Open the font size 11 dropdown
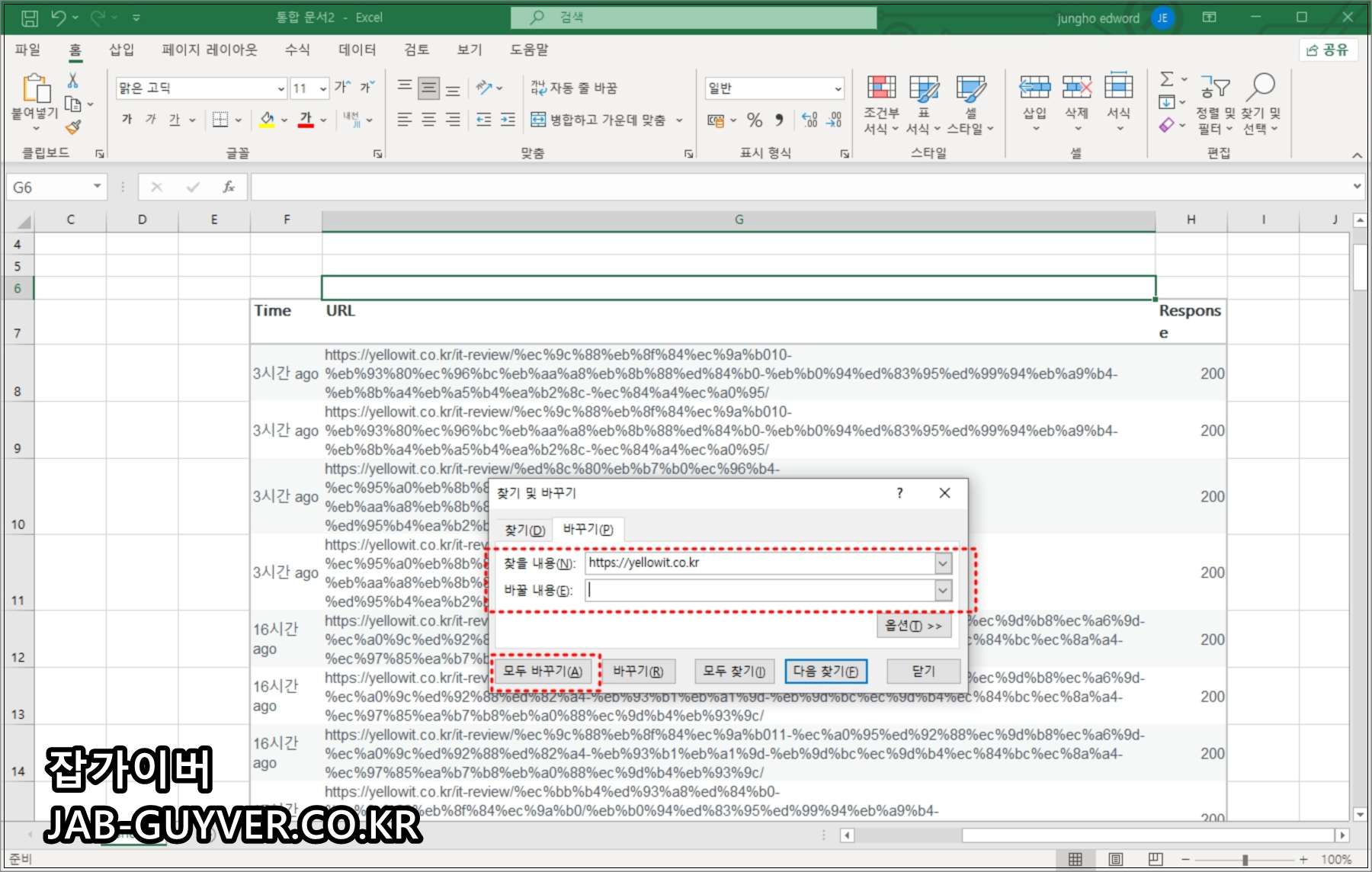 [323, 88]
